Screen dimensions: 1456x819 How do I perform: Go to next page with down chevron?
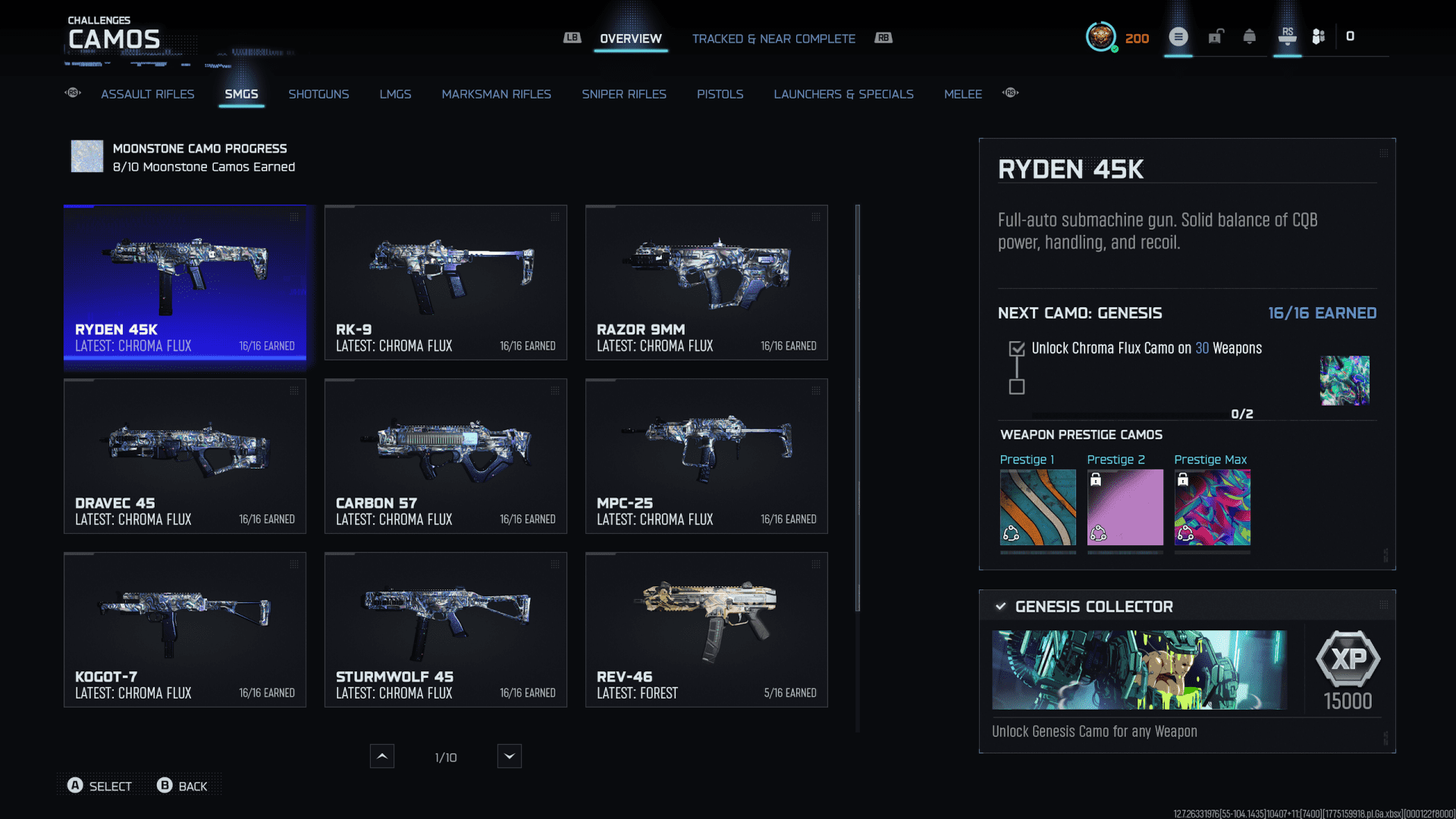point(509,756)
